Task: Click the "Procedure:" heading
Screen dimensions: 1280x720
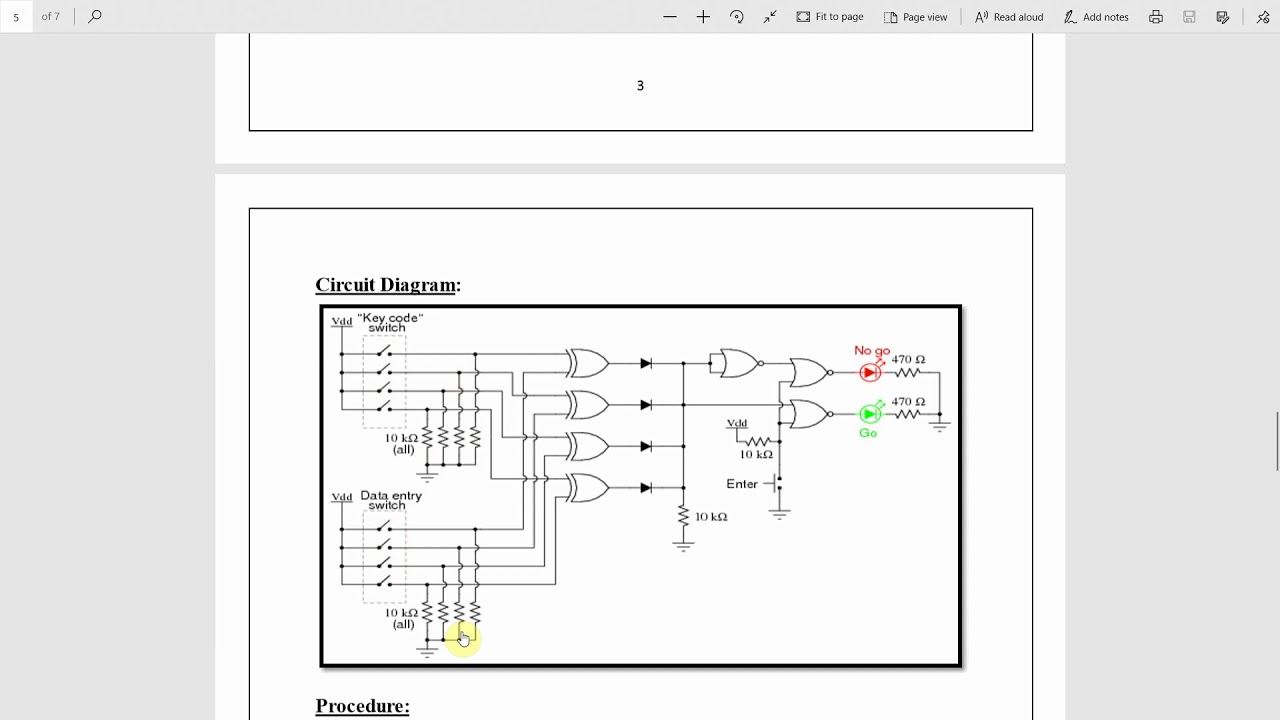Action: pos(362,706)
